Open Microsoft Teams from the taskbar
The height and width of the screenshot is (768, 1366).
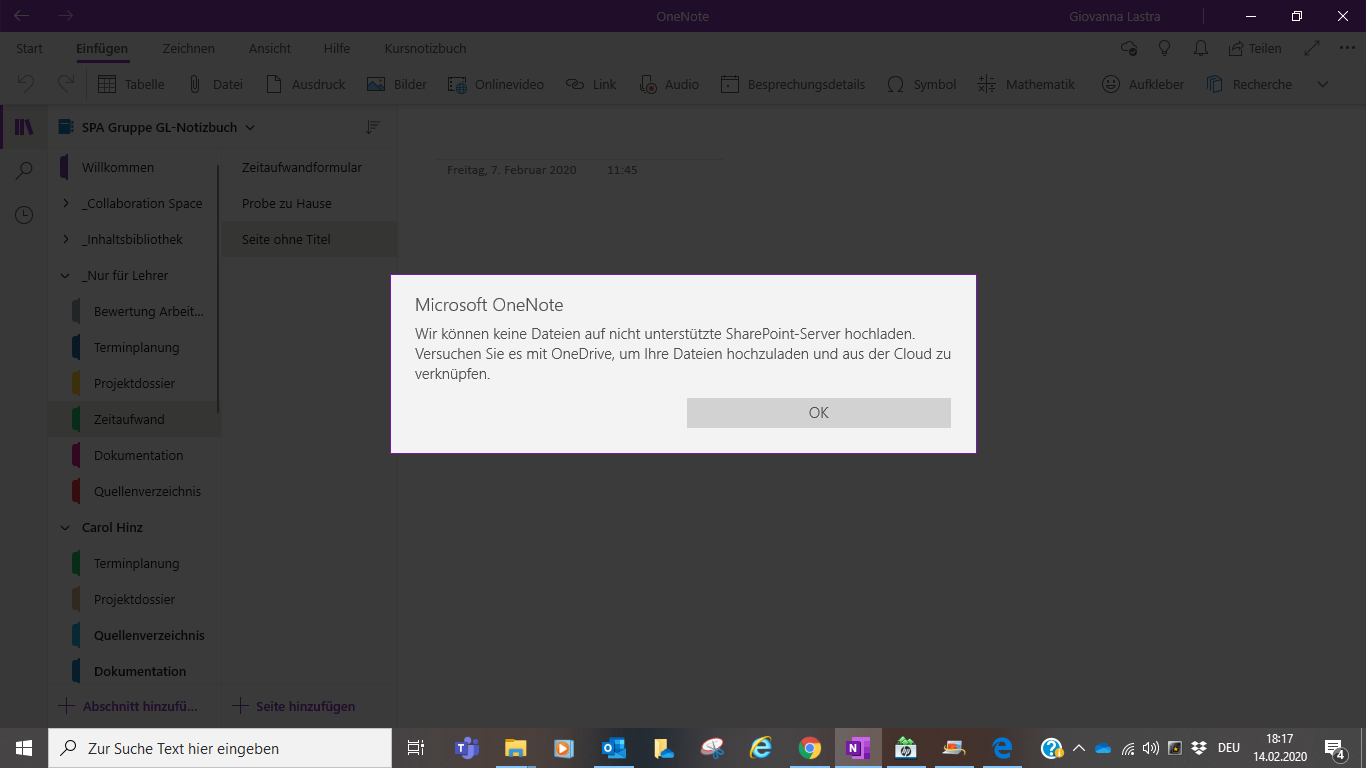[x=467, y=748]
